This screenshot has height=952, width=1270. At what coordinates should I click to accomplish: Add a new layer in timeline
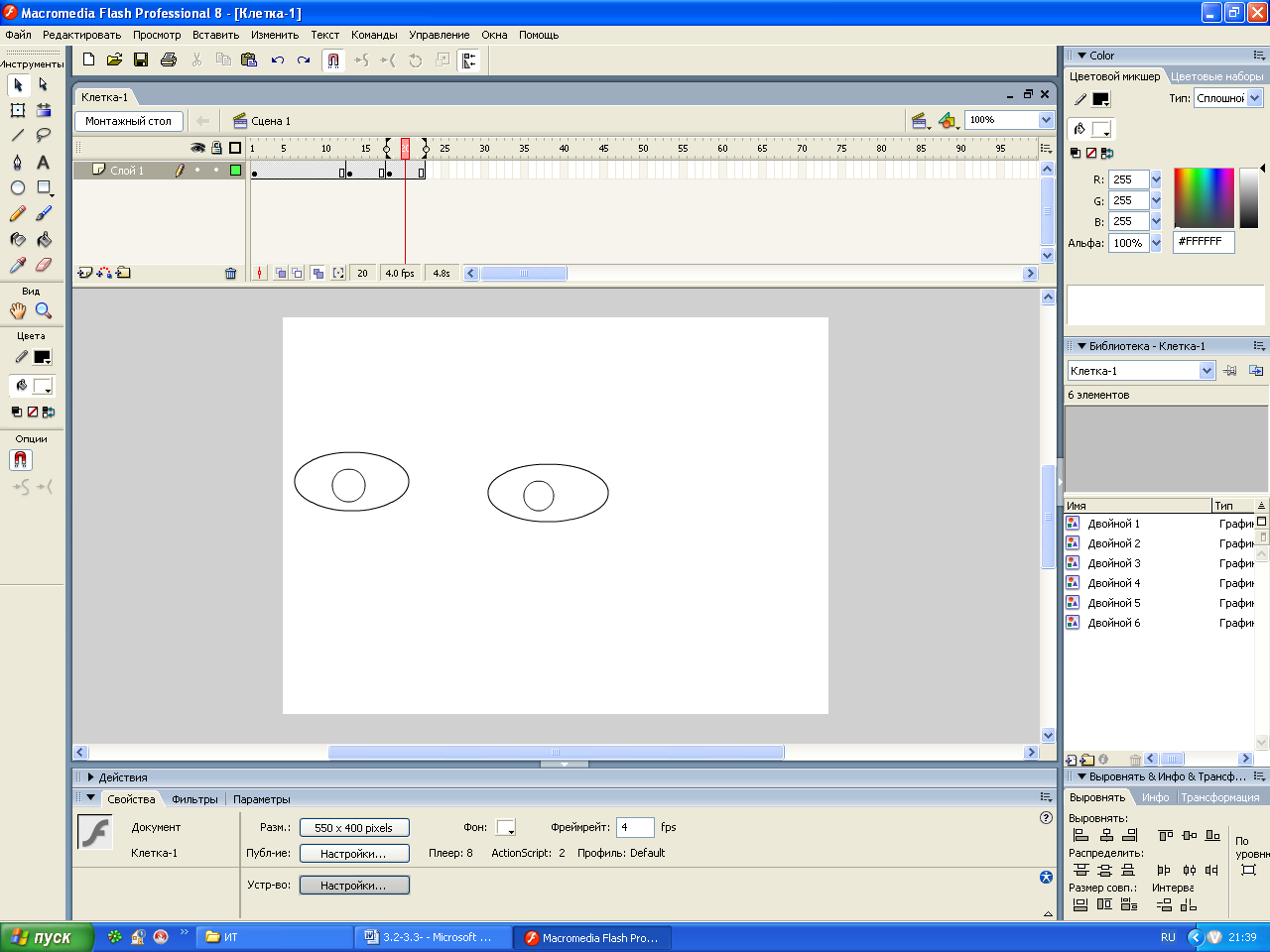[85, 273]
